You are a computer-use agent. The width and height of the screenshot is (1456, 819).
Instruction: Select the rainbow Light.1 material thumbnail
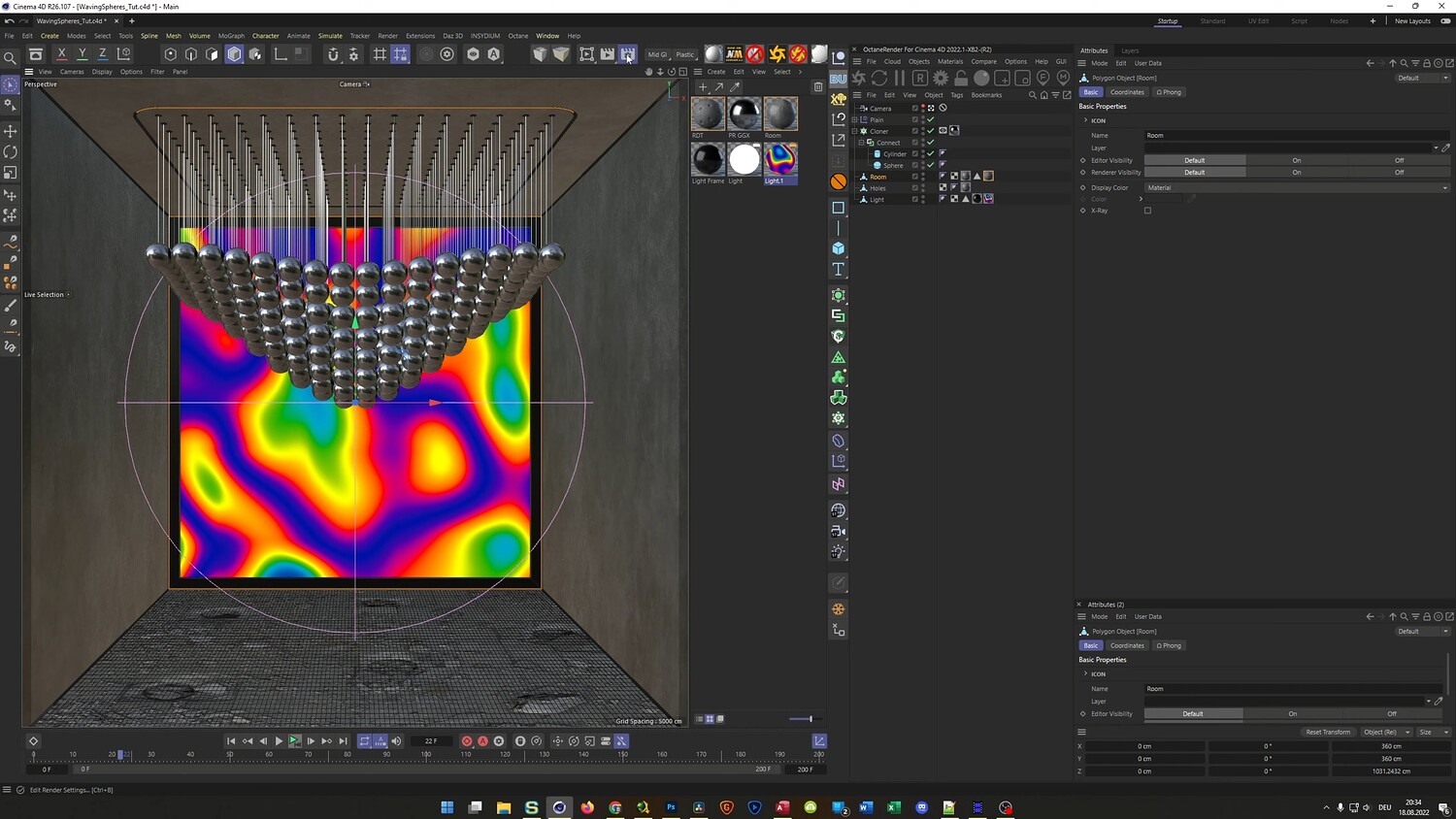click(x=780, y=159)
